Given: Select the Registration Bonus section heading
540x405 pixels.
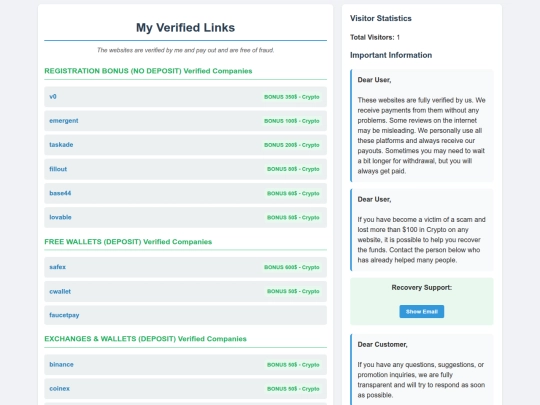Looking at the screenshot, I should [x=148, y=71].
